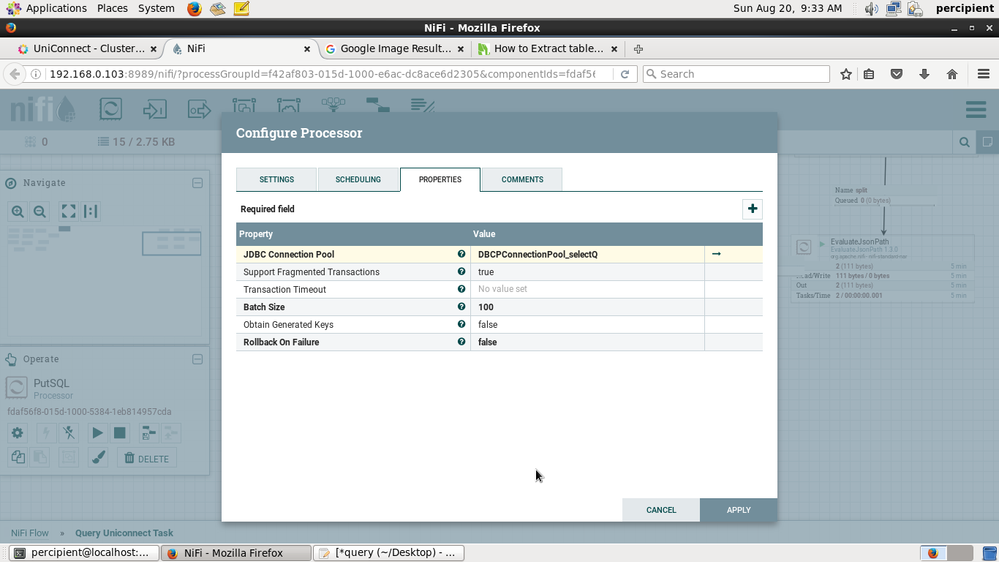Viewport: 999px width, 562px height.
Task: Add a new property with plus button
Action: click(x=752, y=209)
